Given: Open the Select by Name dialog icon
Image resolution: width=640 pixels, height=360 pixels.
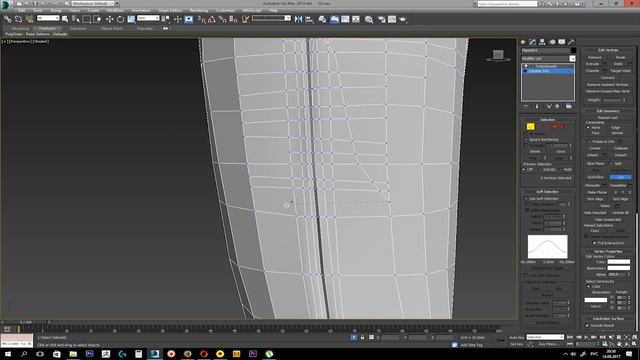Looking at the screenshot, I should 76,19.
